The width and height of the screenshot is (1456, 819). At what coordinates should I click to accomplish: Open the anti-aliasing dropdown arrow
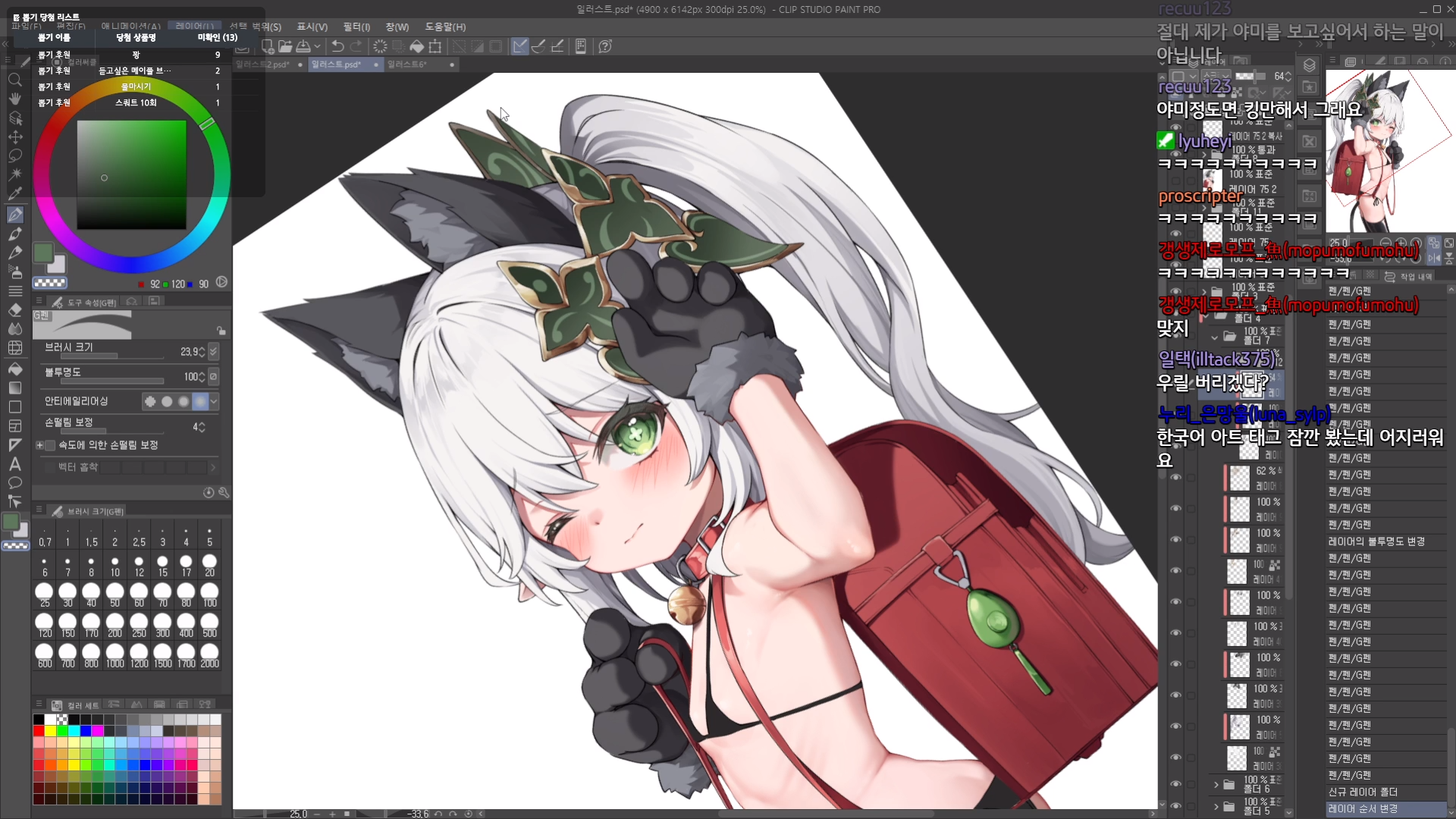(x=214, y=401)
